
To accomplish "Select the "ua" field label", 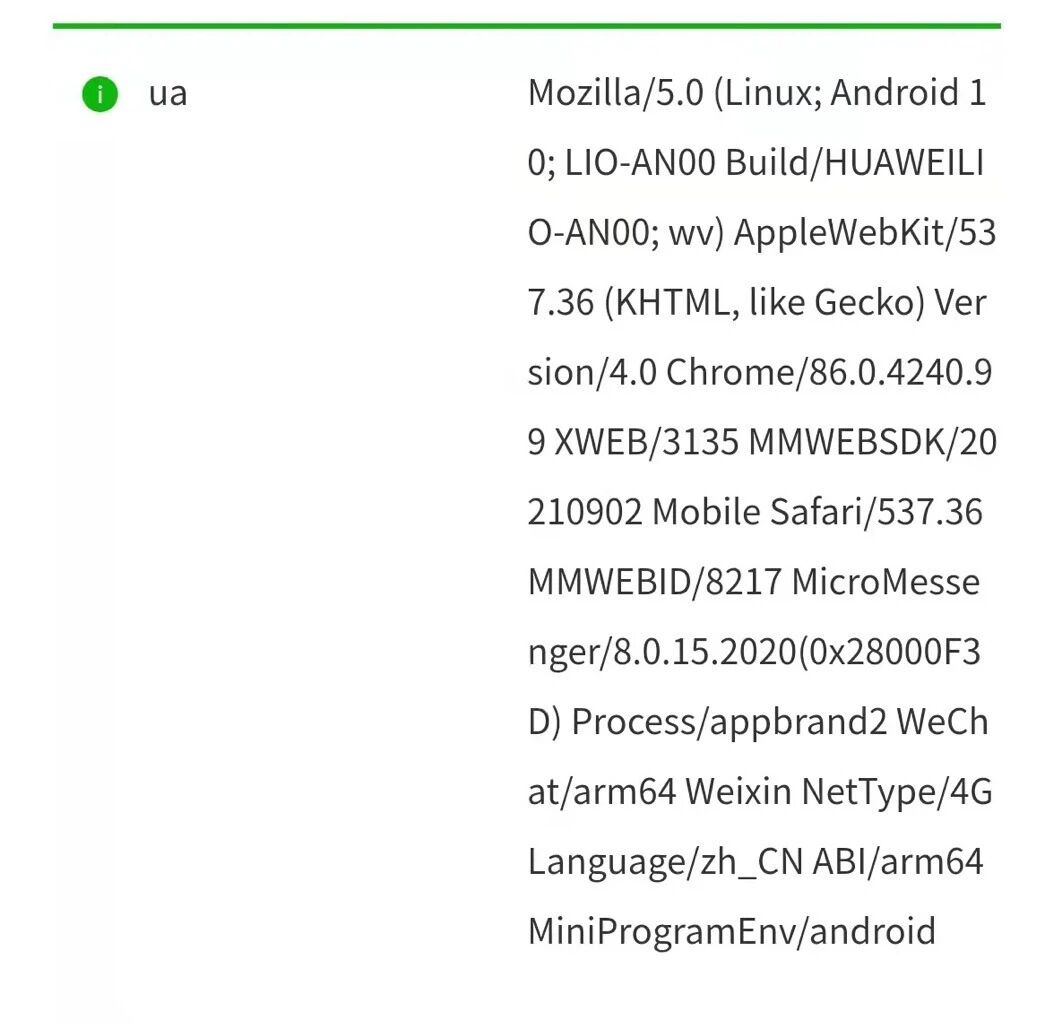I will (x=167, y=95).
